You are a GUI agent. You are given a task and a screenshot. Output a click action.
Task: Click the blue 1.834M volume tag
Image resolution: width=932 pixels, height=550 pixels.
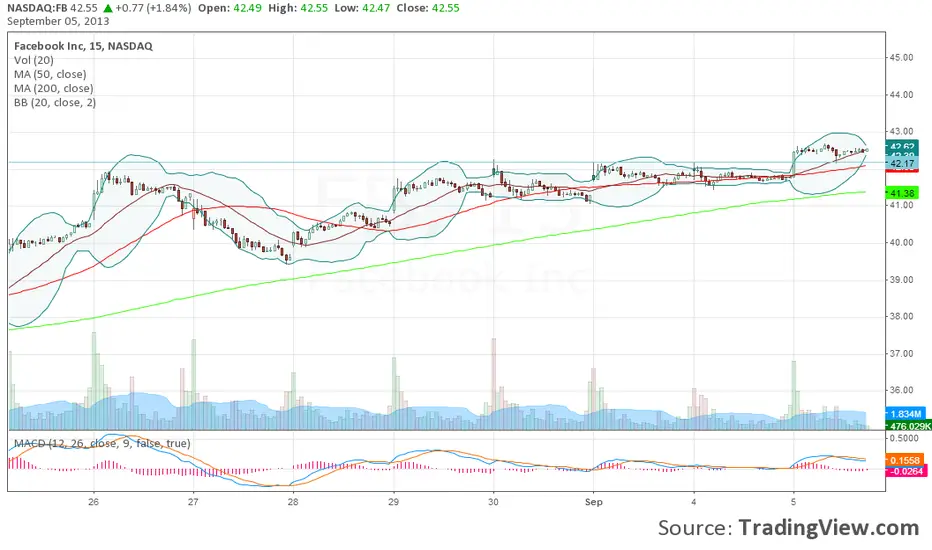tap(905, 414)
